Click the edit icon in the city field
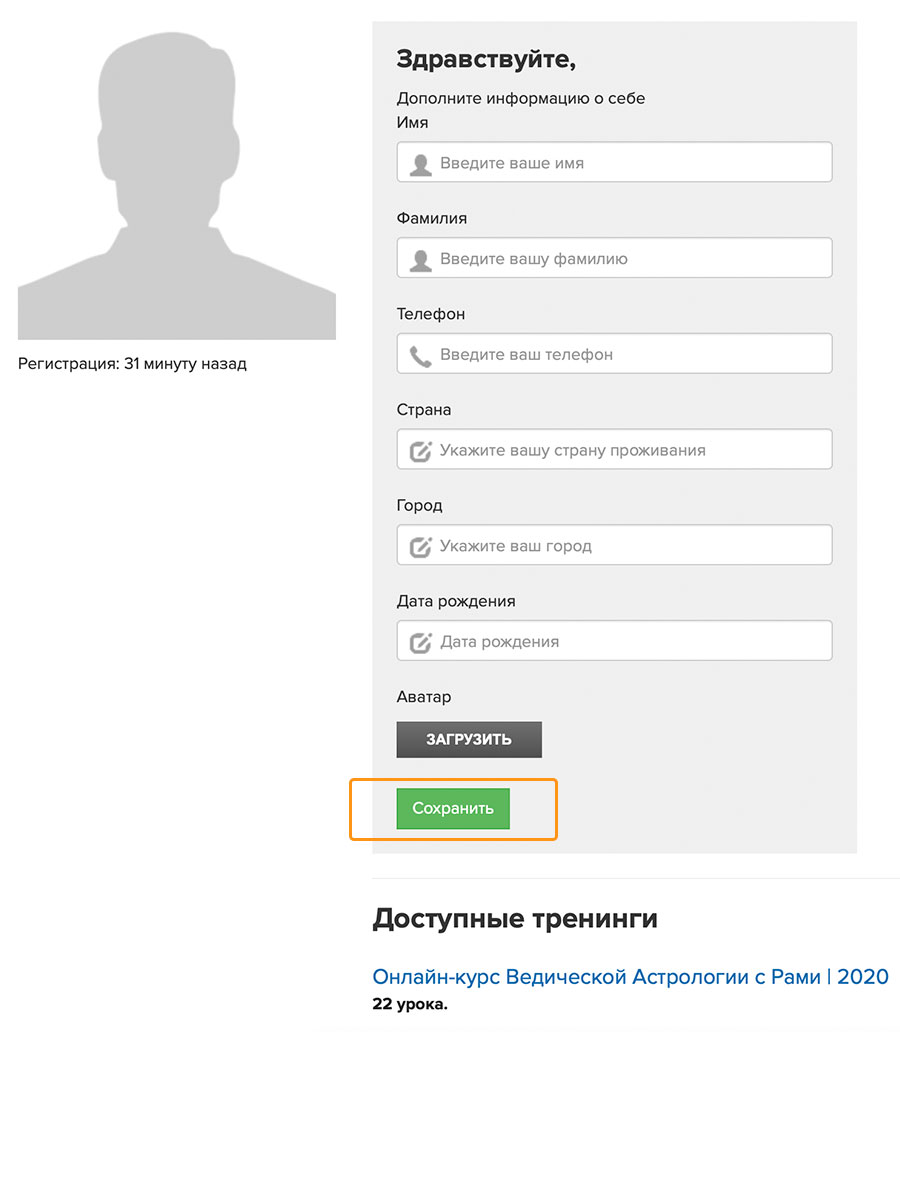Viewport: 900px width, 1200px height. 421,547
